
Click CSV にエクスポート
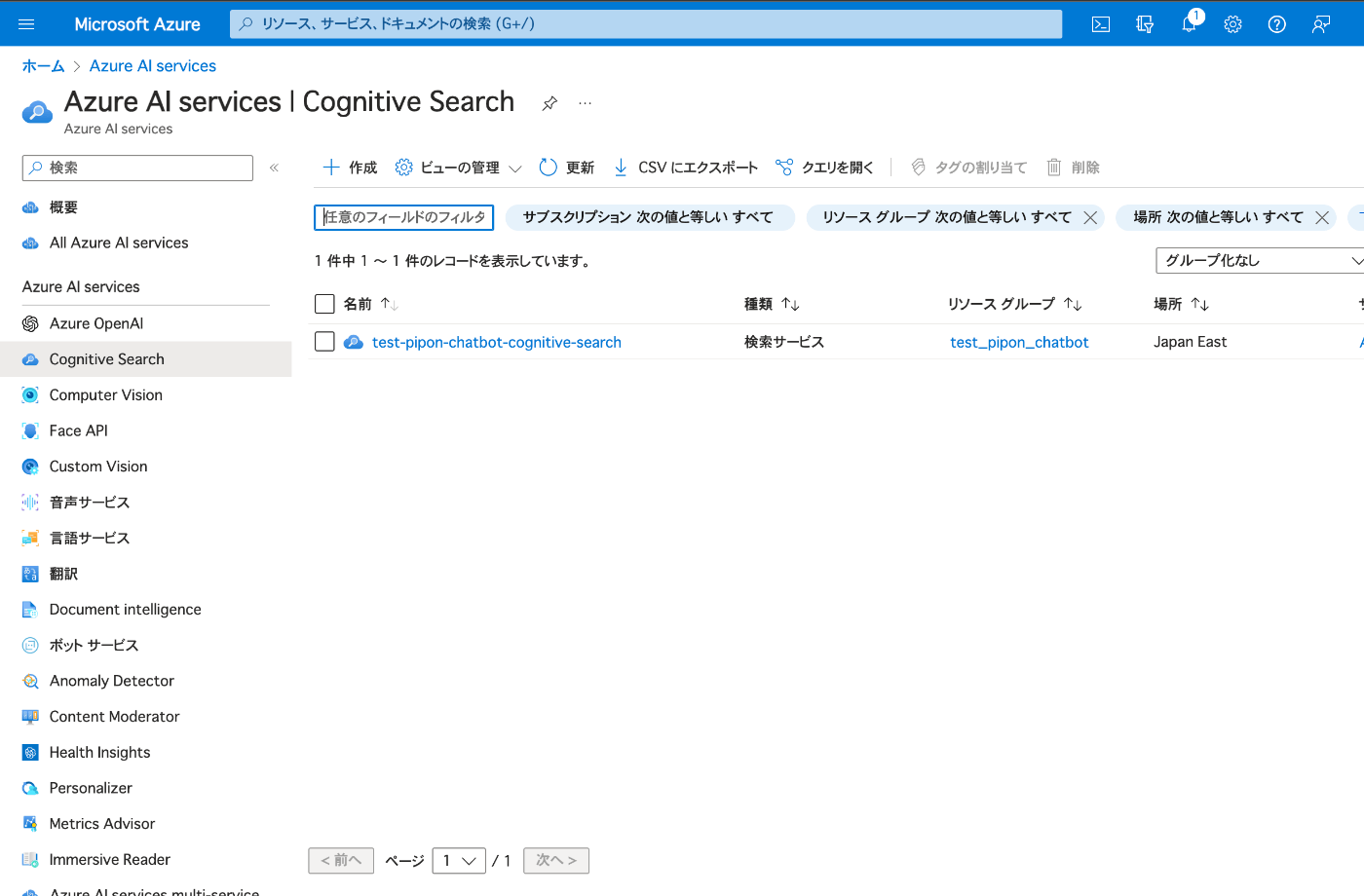tap(686, 168)
